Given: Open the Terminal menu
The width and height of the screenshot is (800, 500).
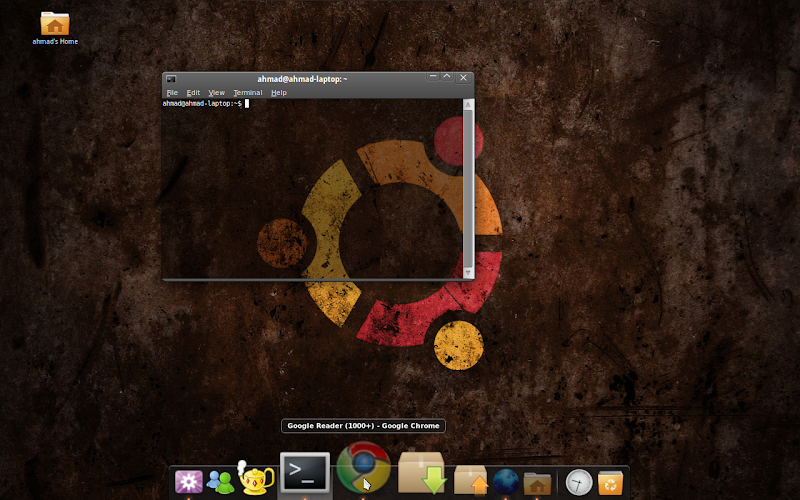Looking at the screenshot, I should tap(248, 93).
